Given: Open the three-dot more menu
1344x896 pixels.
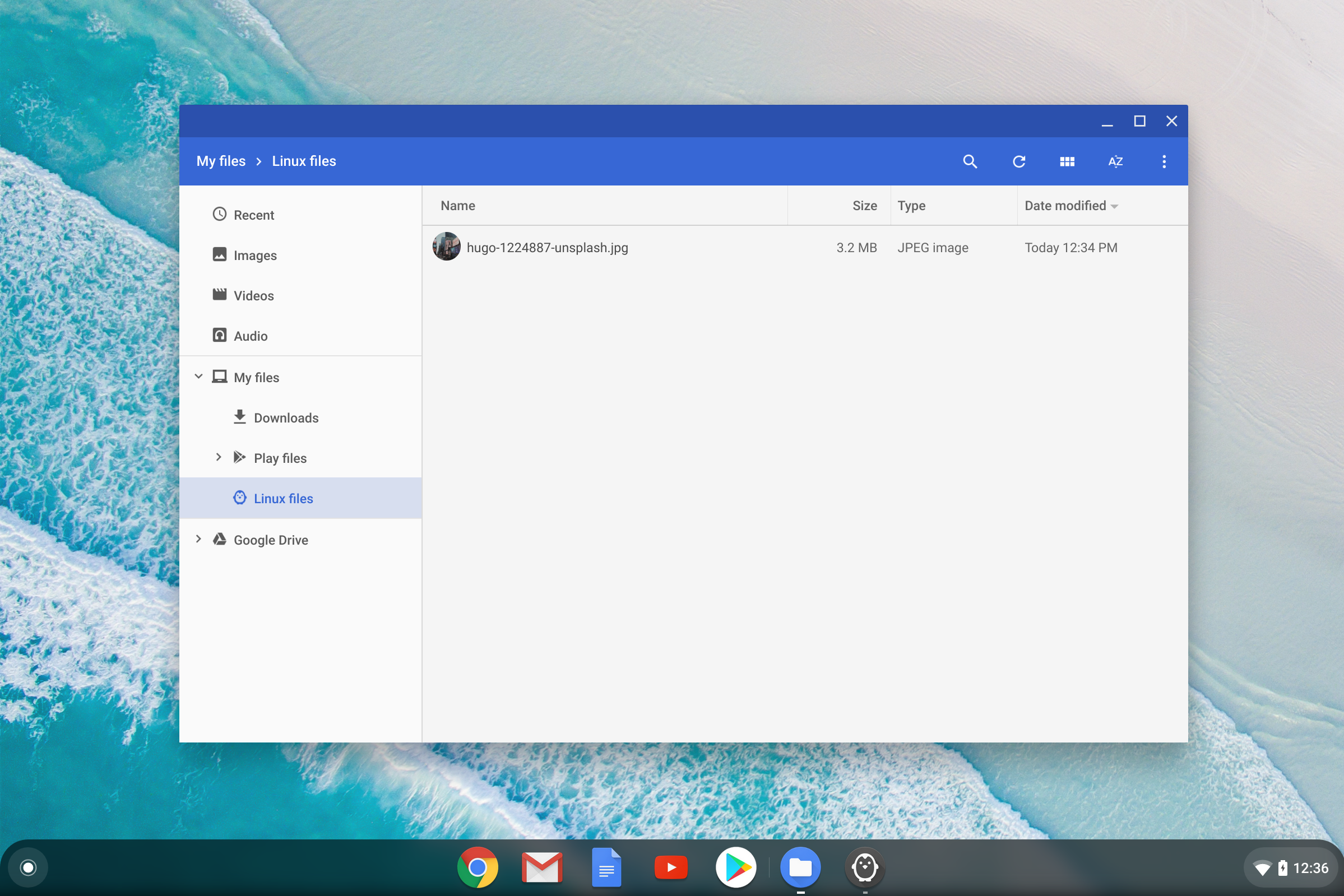Looking at the screenshot, I should [1164, 161].
